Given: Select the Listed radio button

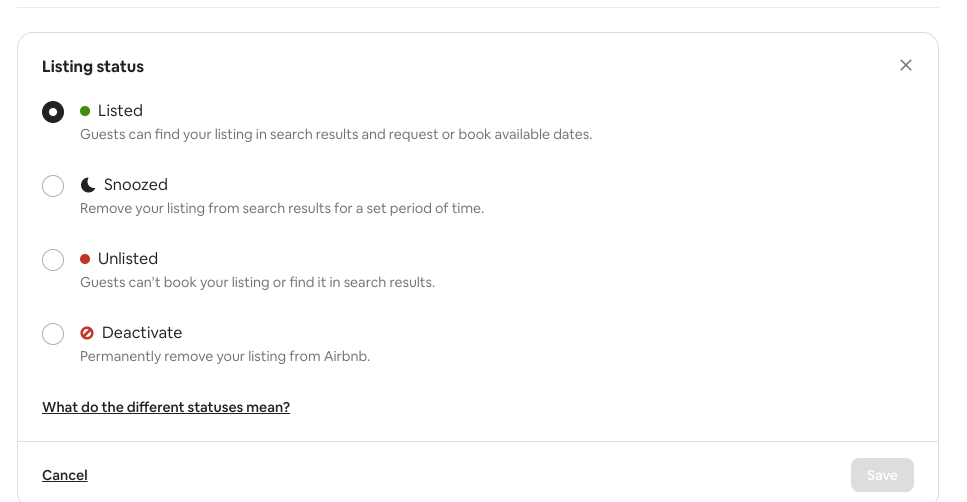Looking at the screenshot, I should point(53,112).
